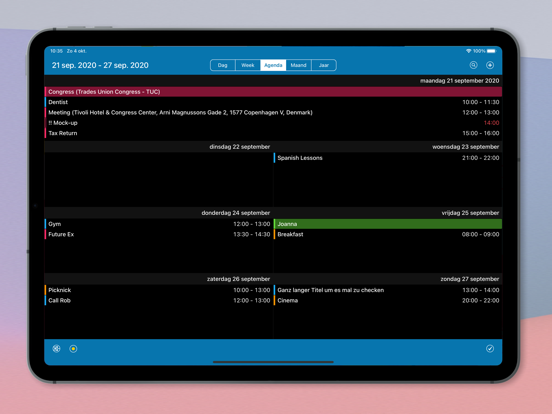This screenshot has width=552, height=414.
Task: Switch to Maand view tab
Action: coord(299,65)
